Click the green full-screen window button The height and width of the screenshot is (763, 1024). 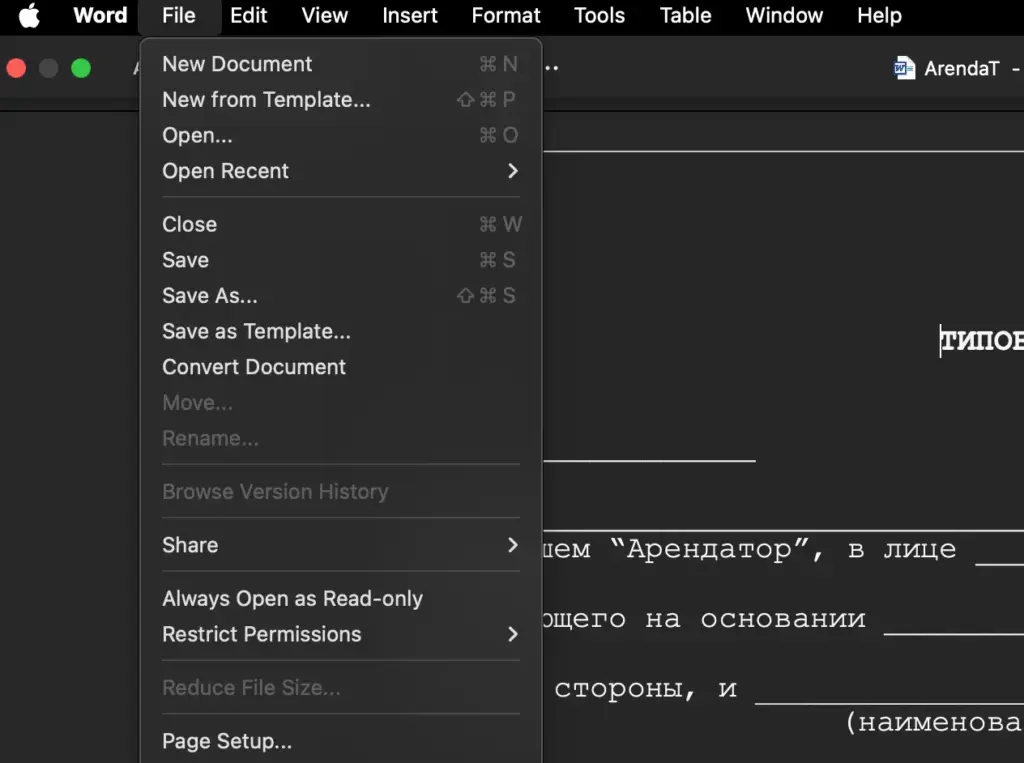click(81, 68)
